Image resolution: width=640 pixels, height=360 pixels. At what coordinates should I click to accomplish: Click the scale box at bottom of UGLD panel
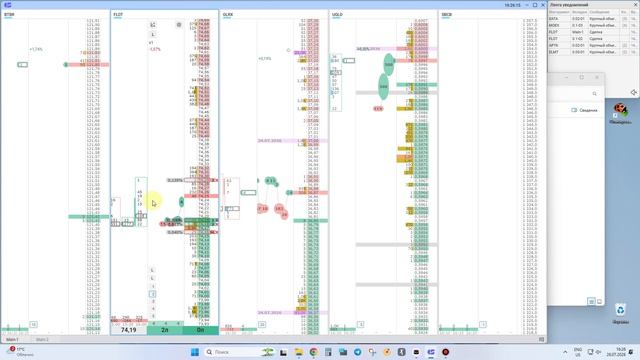coord(360,324)
